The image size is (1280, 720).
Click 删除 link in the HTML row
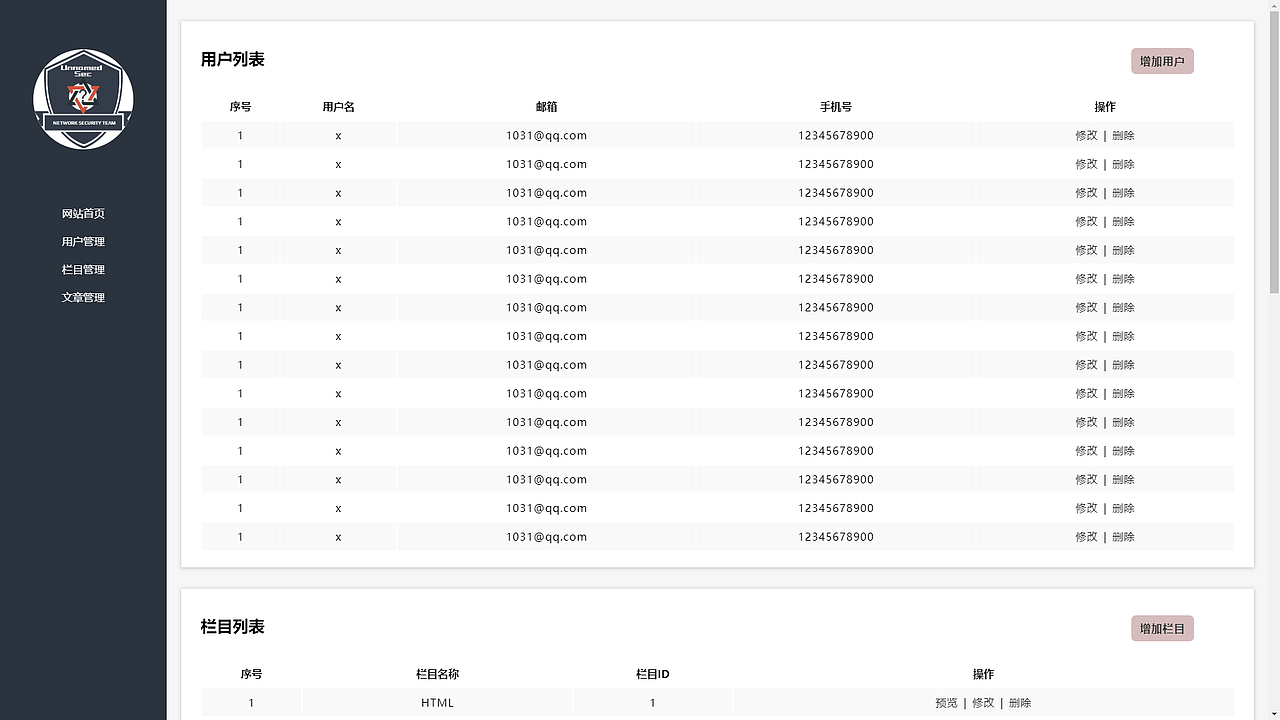tap(1020, 703)
